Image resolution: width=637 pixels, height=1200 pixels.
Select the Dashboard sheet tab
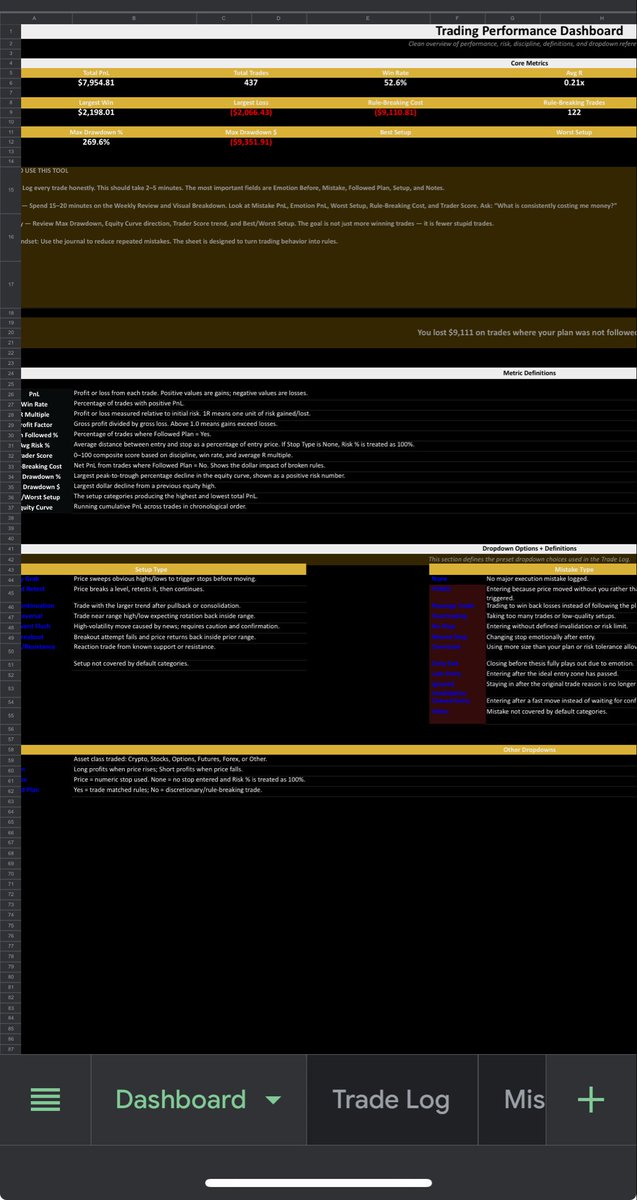click(181, 1100)
